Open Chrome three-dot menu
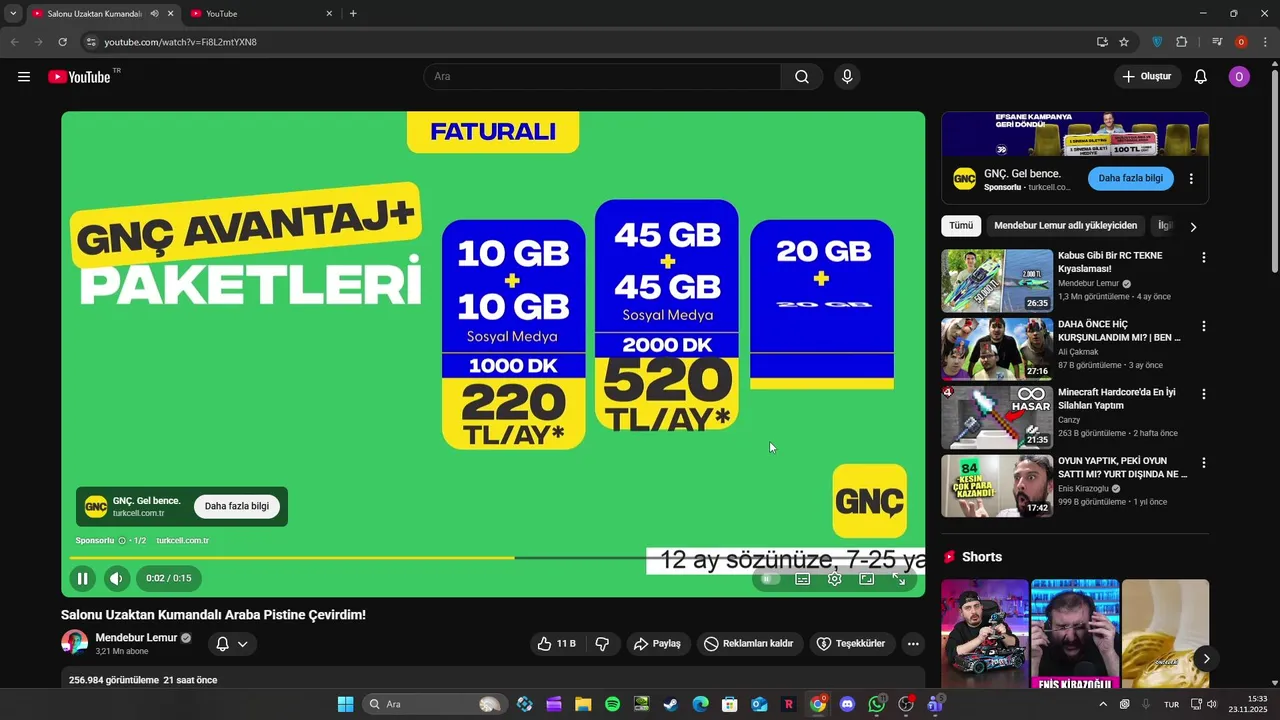 [1264, 42]
